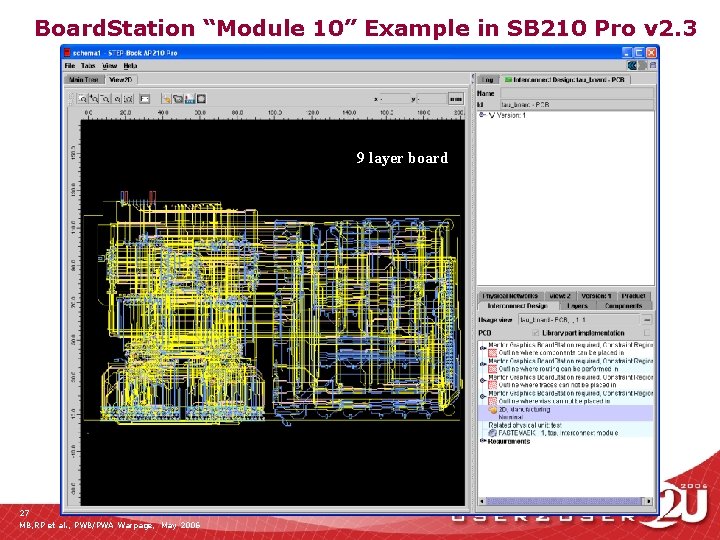
Task: Expand the 'traces can not be placed in' row
Action: click(483, 381)
